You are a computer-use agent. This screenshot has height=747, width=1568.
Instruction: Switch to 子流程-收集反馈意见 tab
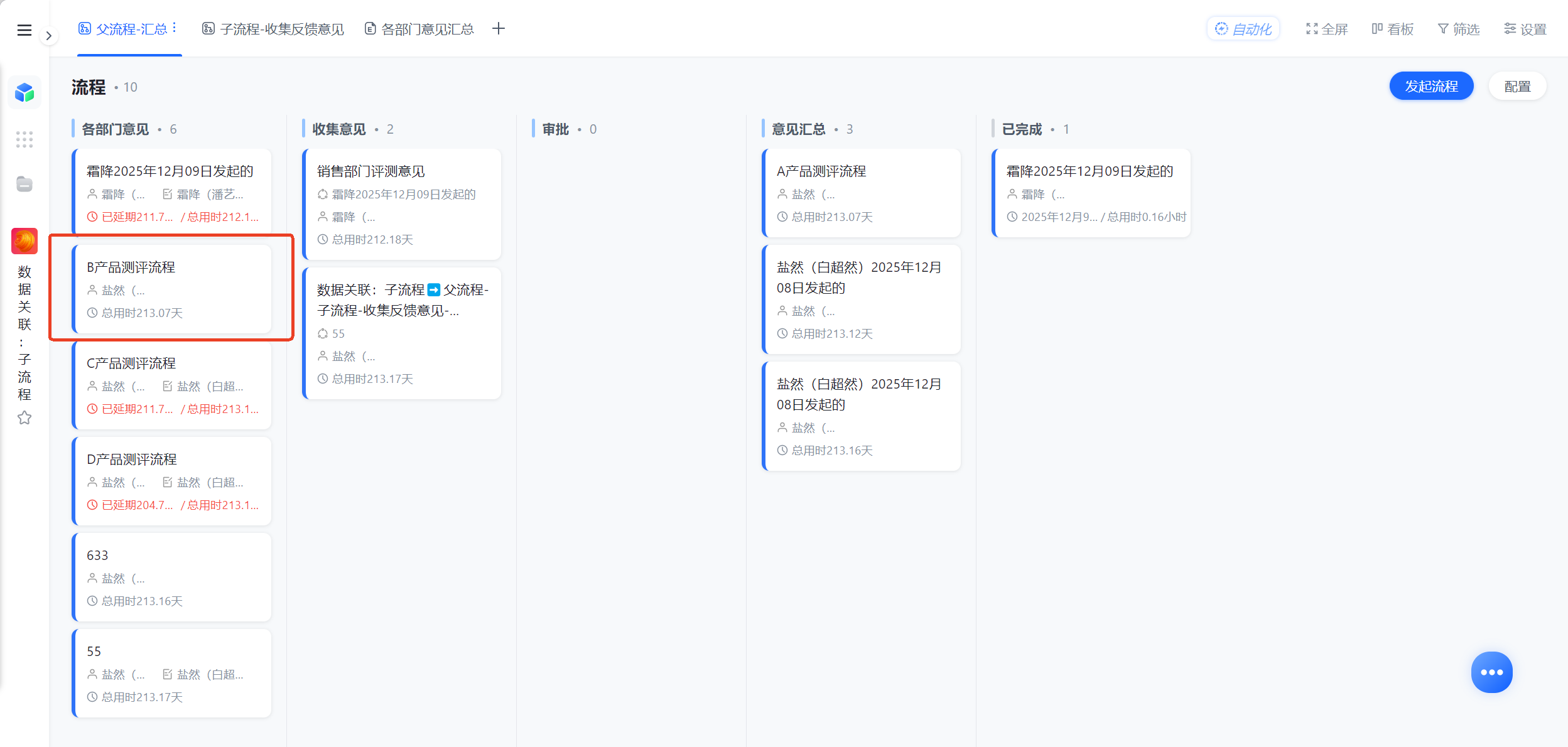point(273,29)
